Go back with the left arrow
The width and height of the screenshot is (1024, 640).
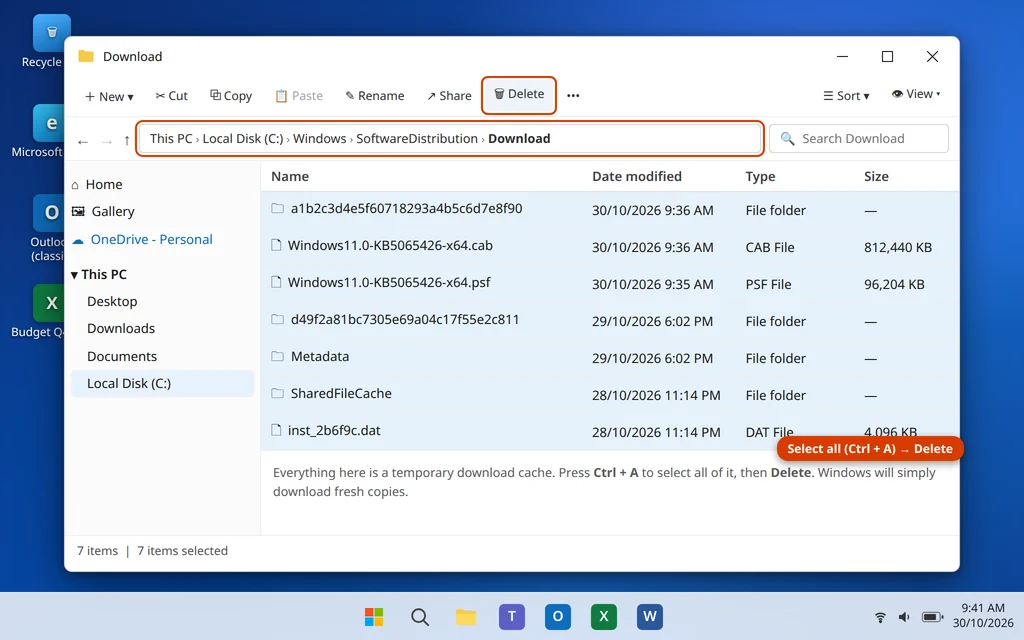[x=83, y=141]
